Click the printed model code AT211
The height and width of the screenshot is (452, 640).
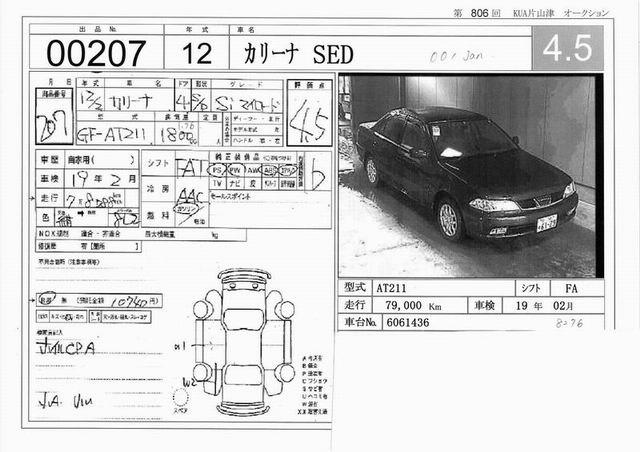[391, 288]
